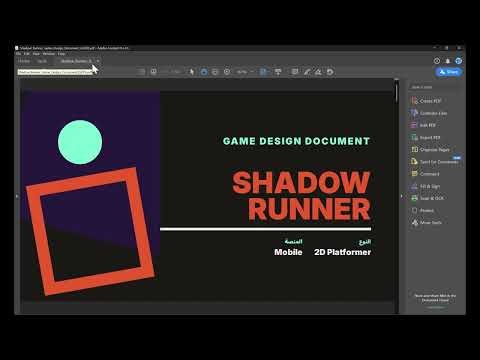480x360 pixels.
Task: Pick the arrow Selection tool
Action: [192, 72]
